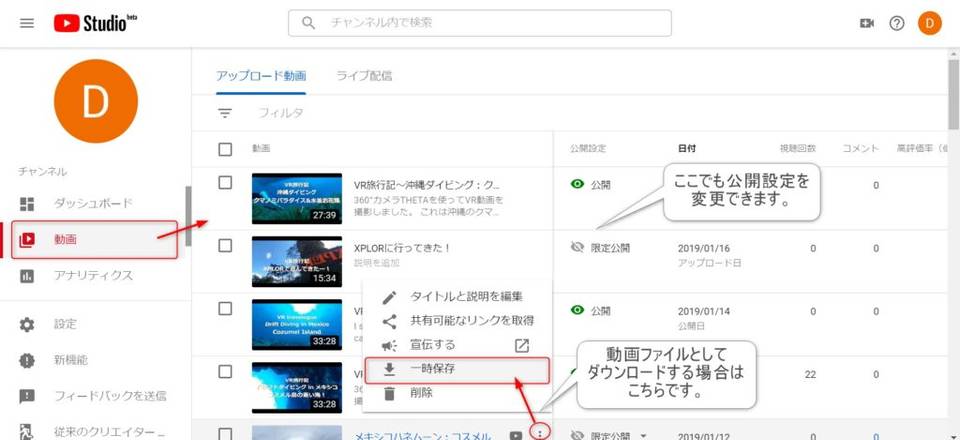Click the three-dot options icon on bottom row
The height and width of the screenshot is (440, 960).
click(541, 434)
